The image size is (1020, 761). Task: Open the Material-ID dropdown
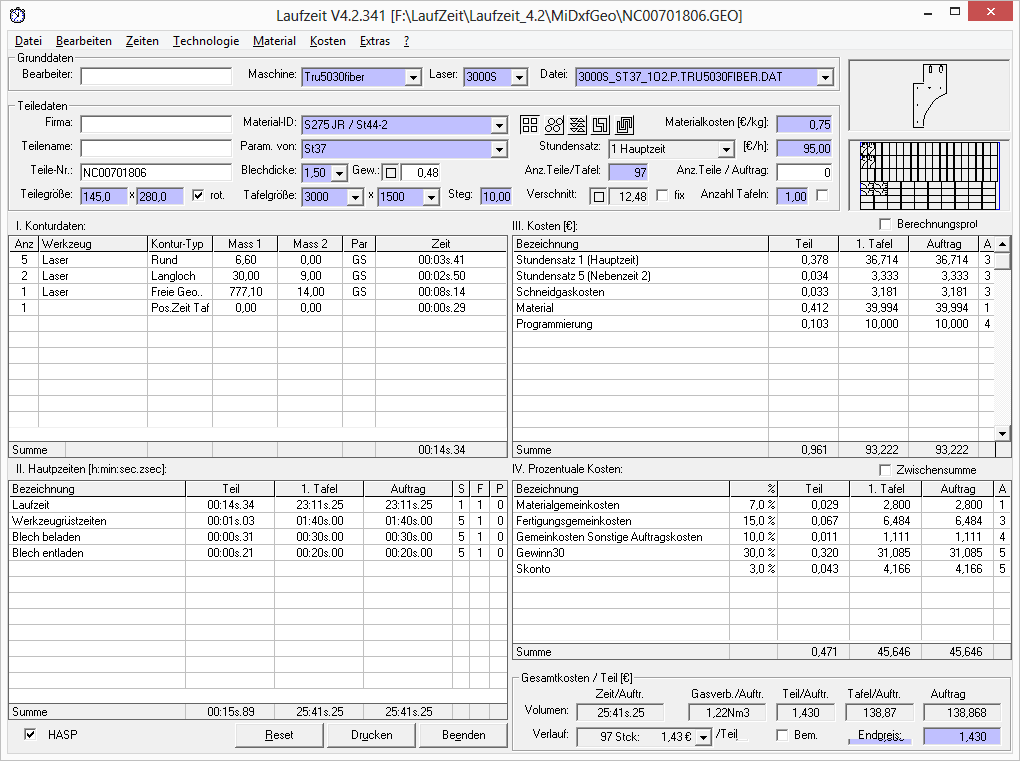(x=499, y=125)
